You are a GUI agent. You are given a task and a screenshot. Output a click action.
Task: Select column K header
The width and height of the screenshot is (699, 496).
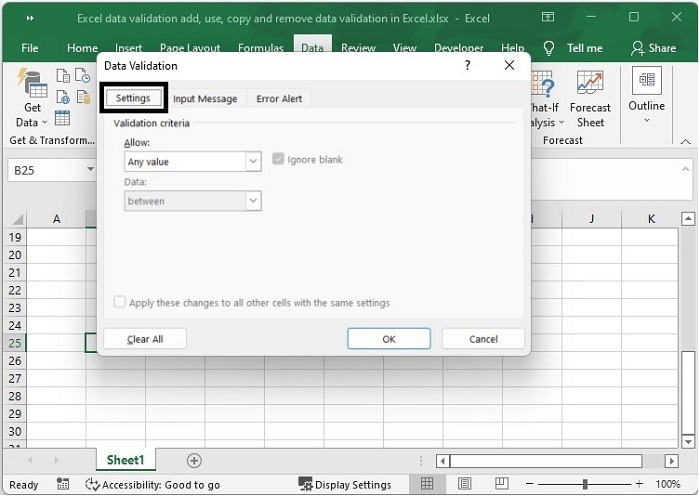651,219
